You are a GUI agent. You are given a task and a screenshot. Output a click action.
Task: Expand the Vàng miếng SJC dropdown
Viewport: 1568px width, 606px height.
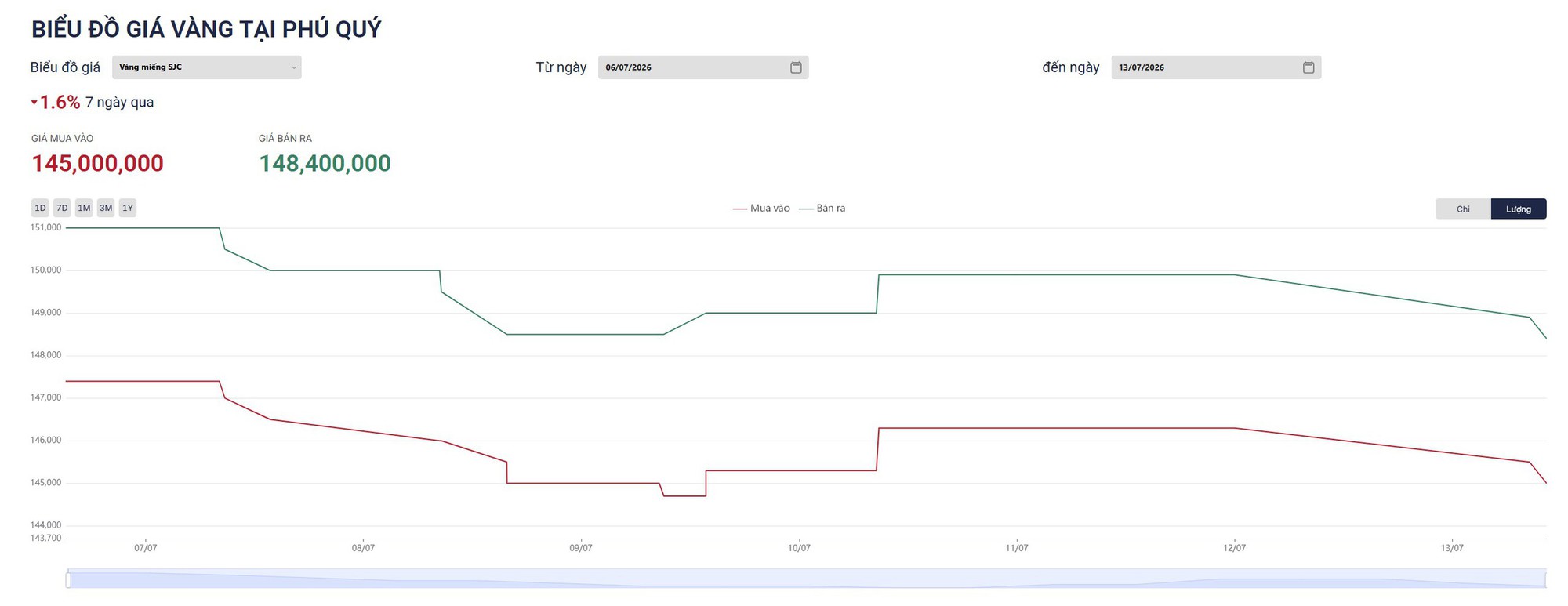[x=207, y=67]
